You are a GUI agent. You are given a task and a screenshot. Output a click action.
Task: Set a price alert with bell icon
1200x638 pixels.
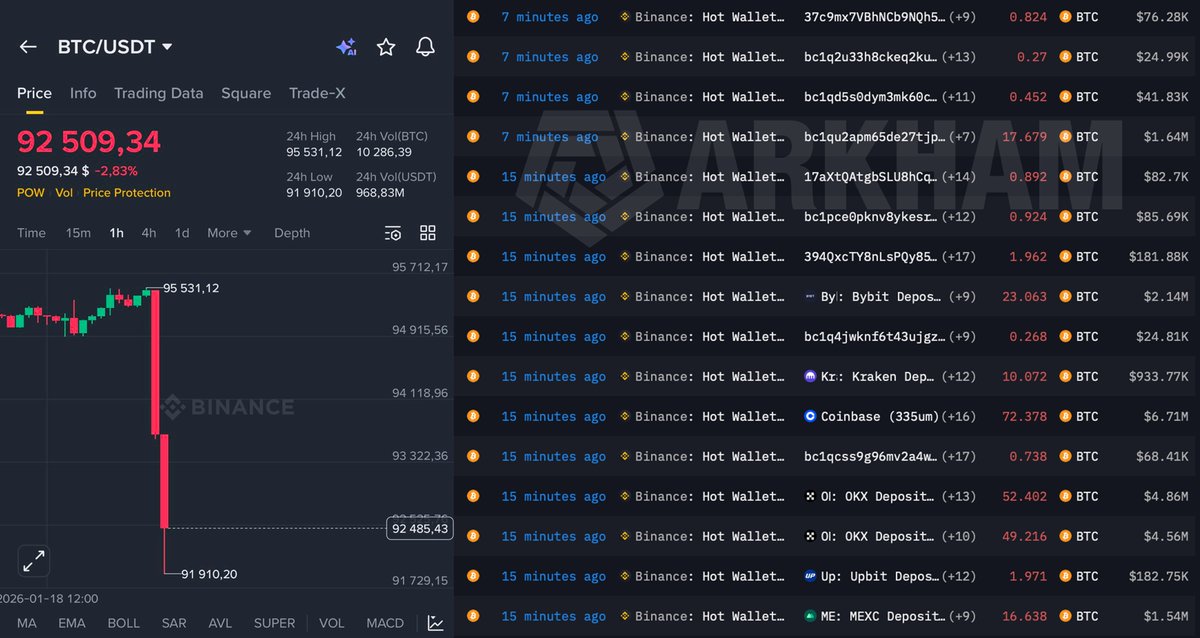[425, 47]
